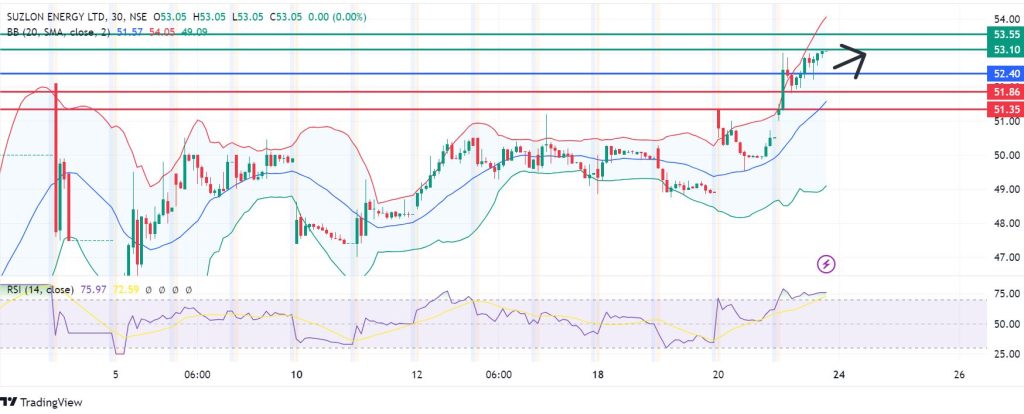Select the SUZLON ENERGY LTD symbol title
Viewport: 1024px width, 414px height.
tap(56, 19)
